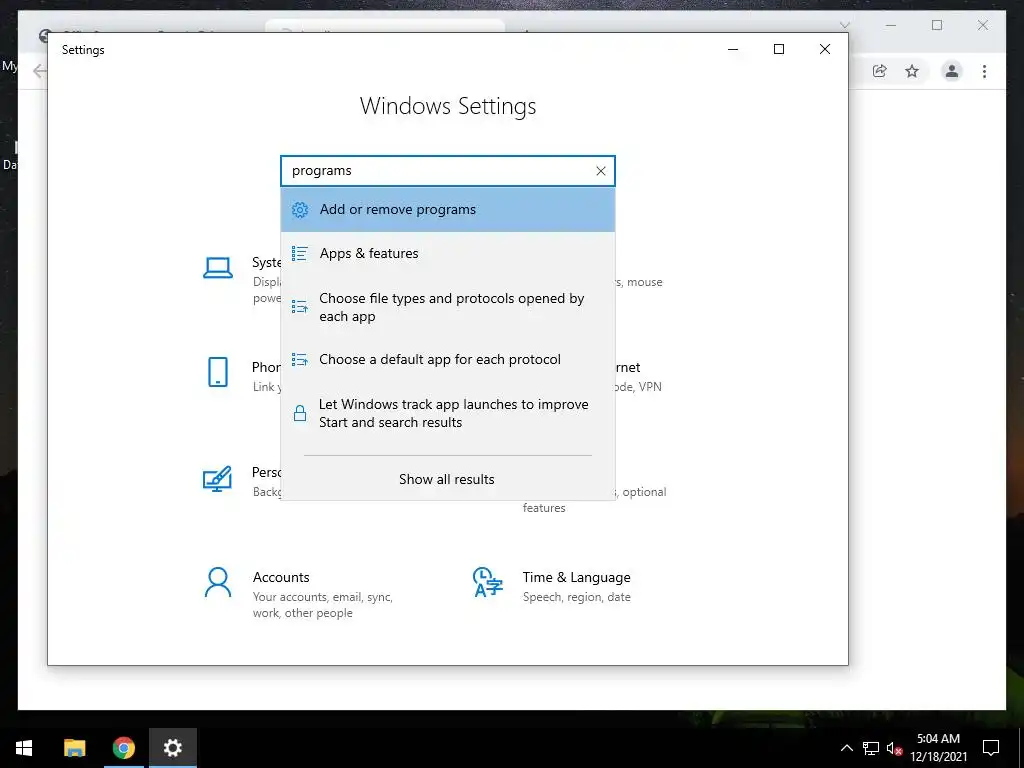Open Google Chrome from the taskbar
Screen dimensions: 1024x768
pos(123,748)
